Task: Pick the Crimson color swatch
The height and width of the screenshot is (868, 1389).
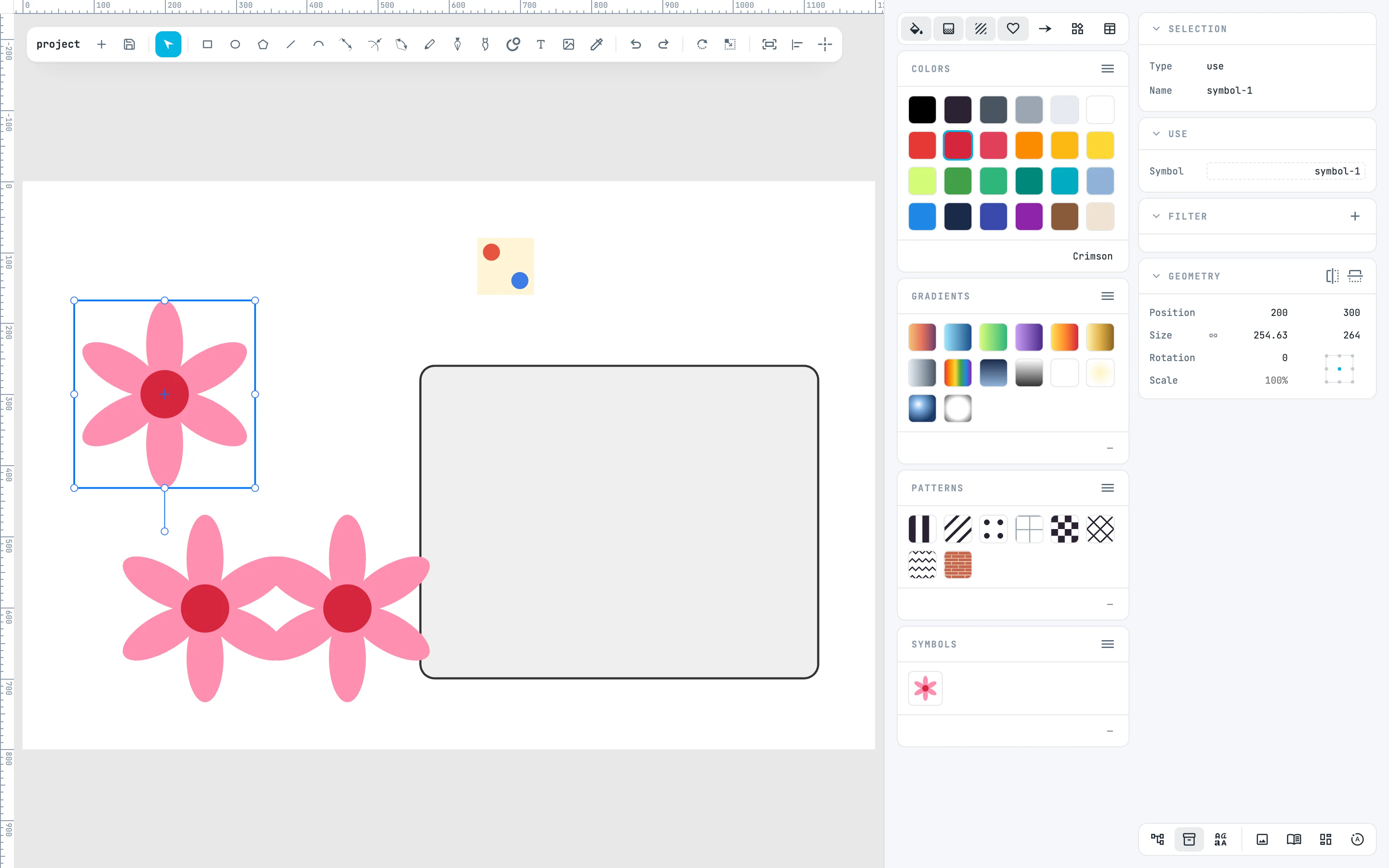Action: (958, 145)
